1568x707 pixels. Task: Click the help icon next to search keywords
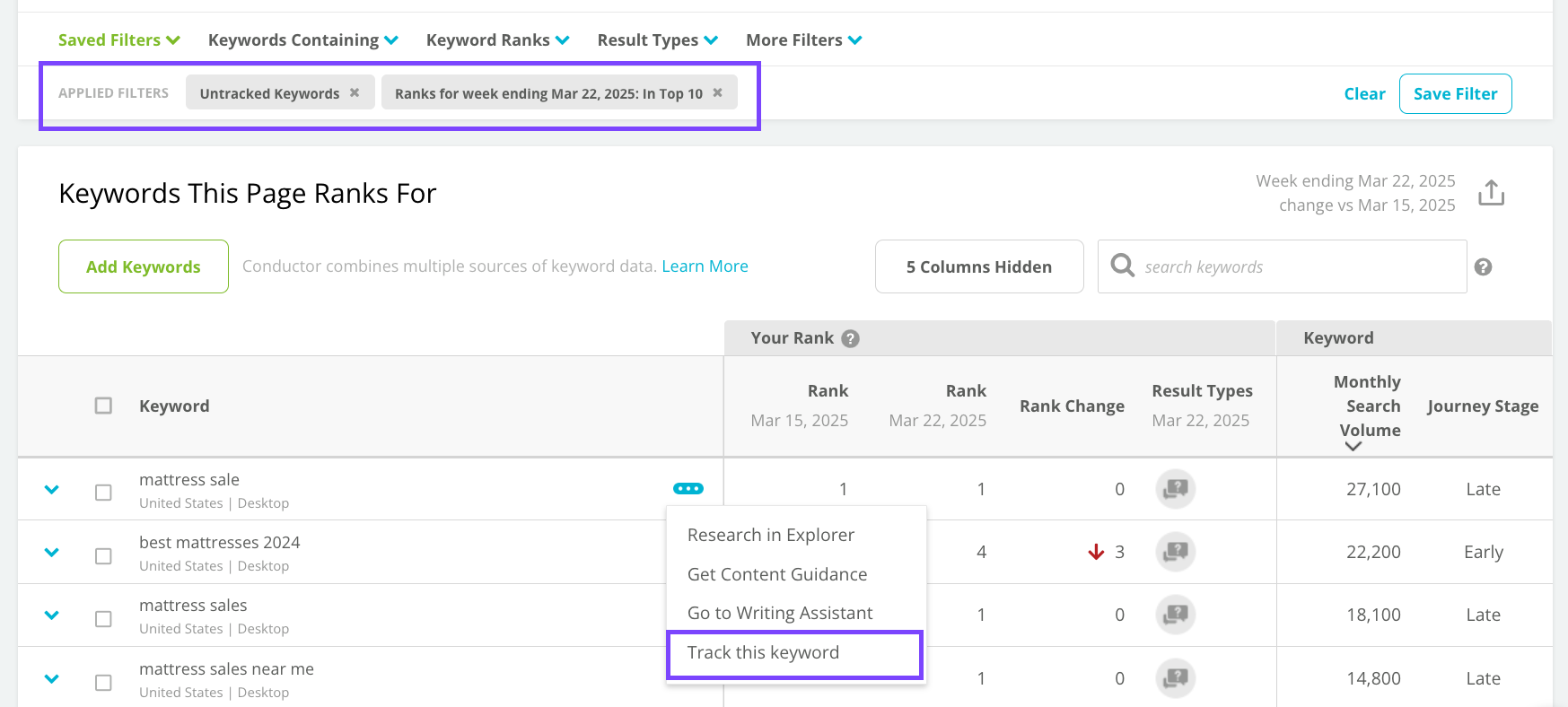1483,267
